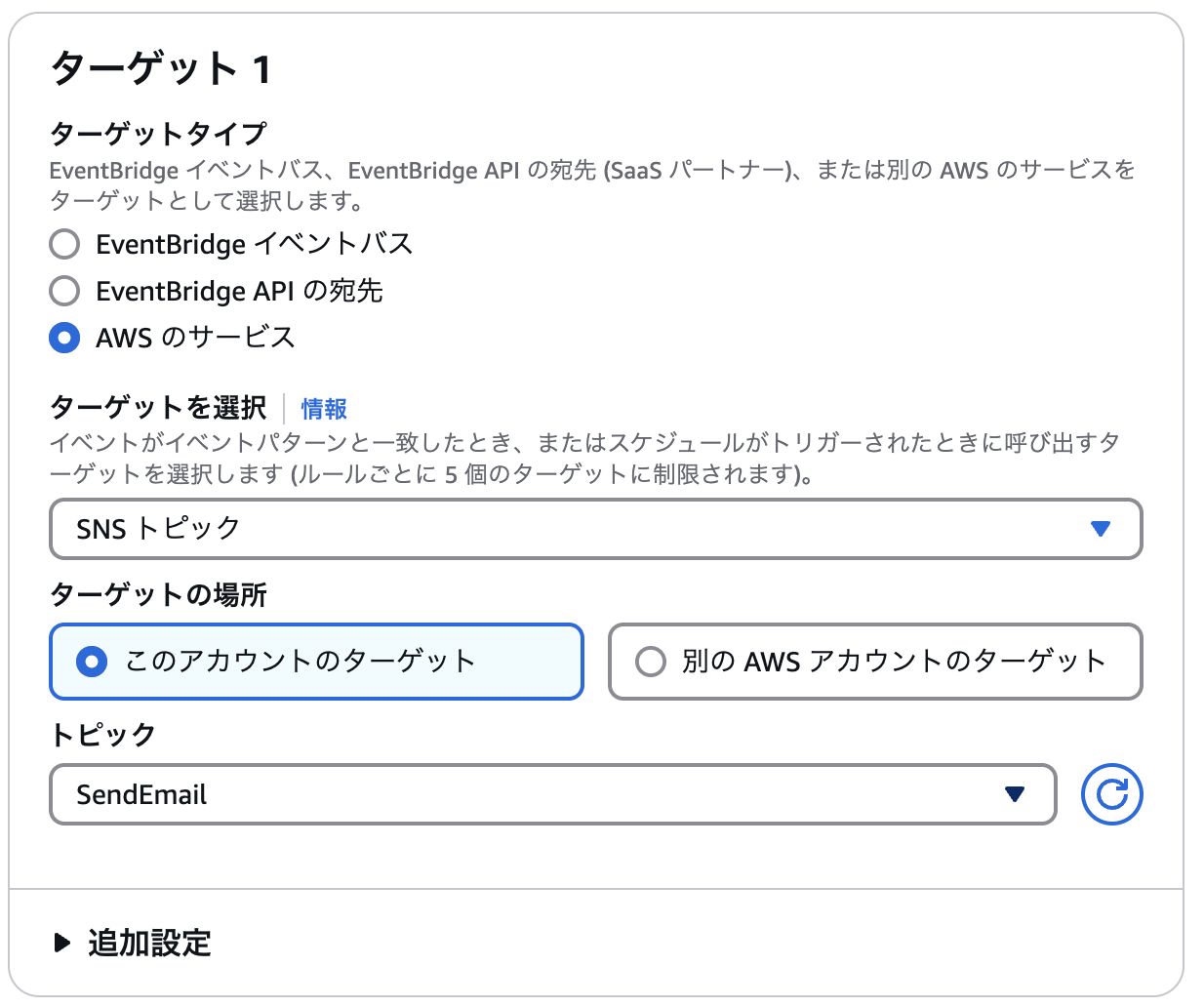This screenshot has height=1007, width=1204.
Task: Expand the 追加設定 section
Action: tap(146, 943)
